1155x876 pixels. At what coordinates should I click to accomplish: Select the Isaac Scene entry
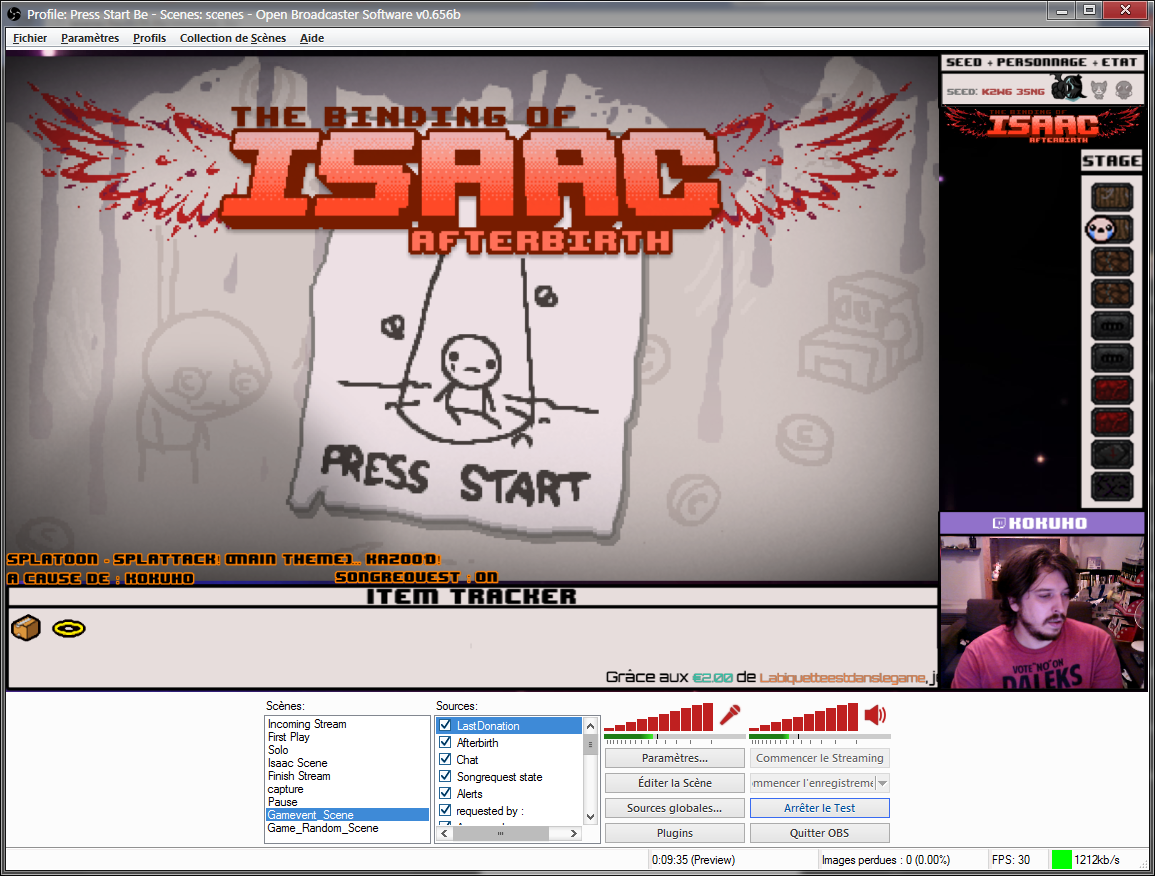pos(298,763)
